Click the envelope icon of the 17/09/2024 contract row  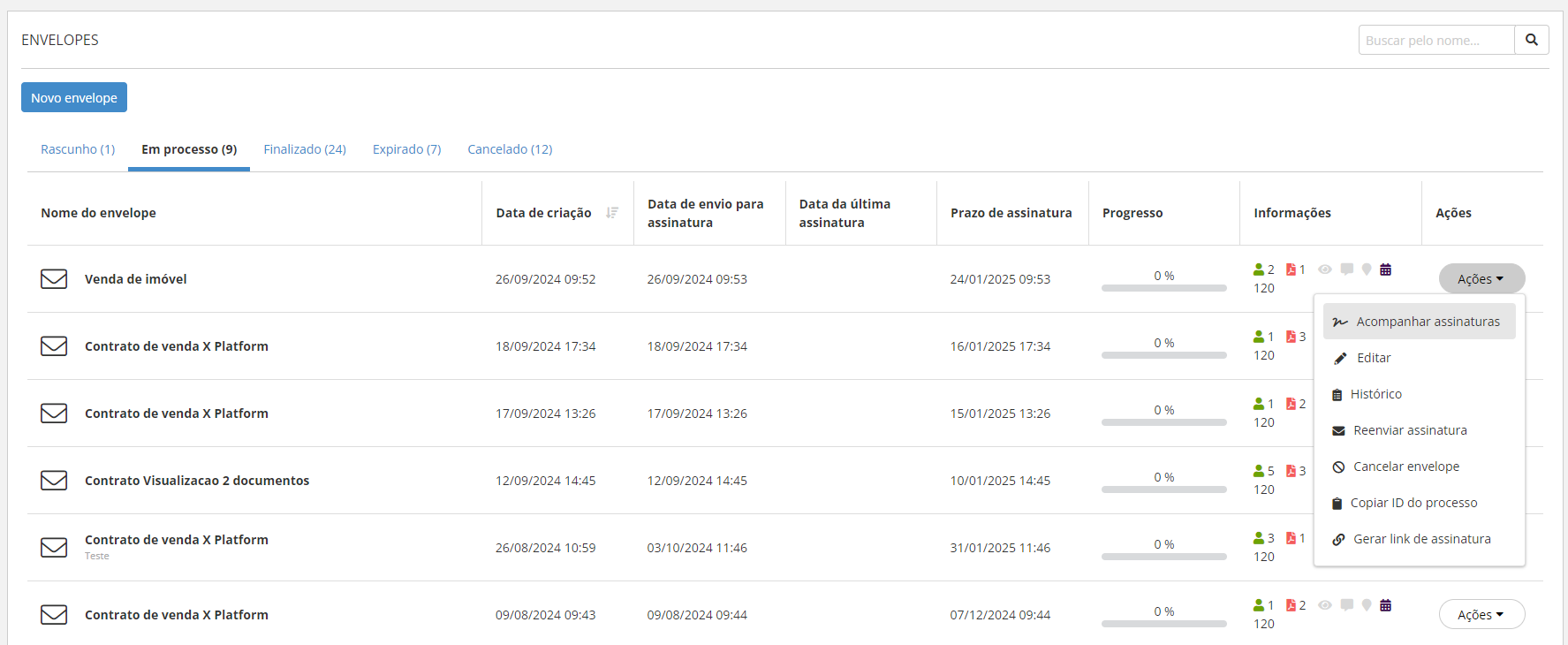point(54,414)
